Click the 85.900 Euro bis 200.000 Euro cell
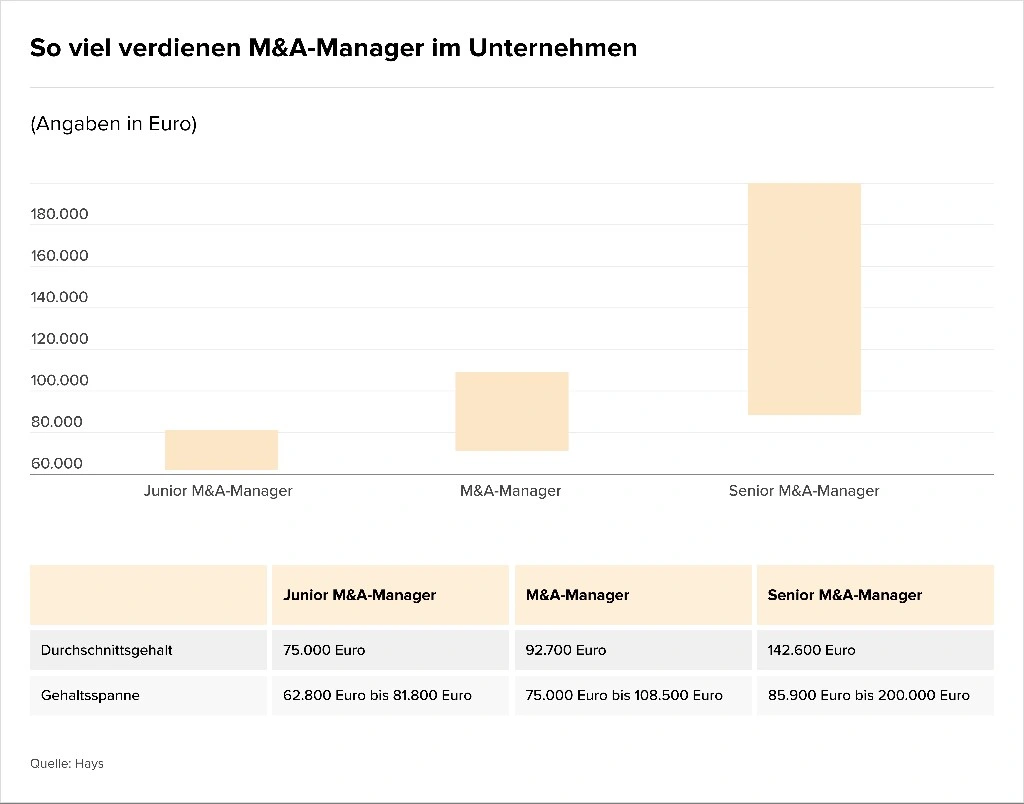Viewport: 1024px width, 804px height. tap(868, 695)
